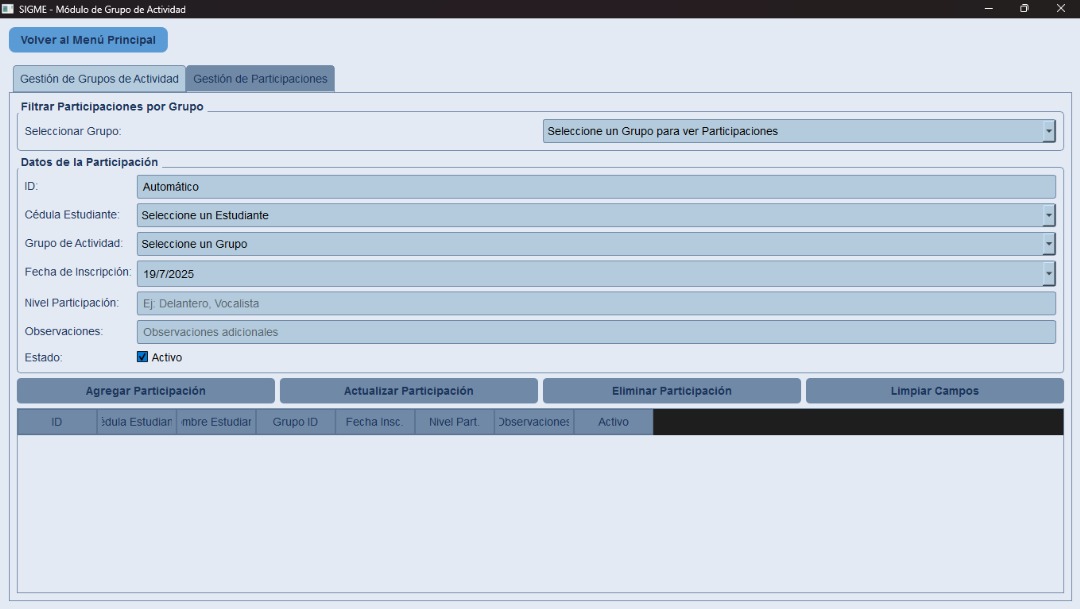Image resolution: width=1080 pixels, height=609 pixels.
Task: Click Actualizar Participación button
Action: click(408, 391)
